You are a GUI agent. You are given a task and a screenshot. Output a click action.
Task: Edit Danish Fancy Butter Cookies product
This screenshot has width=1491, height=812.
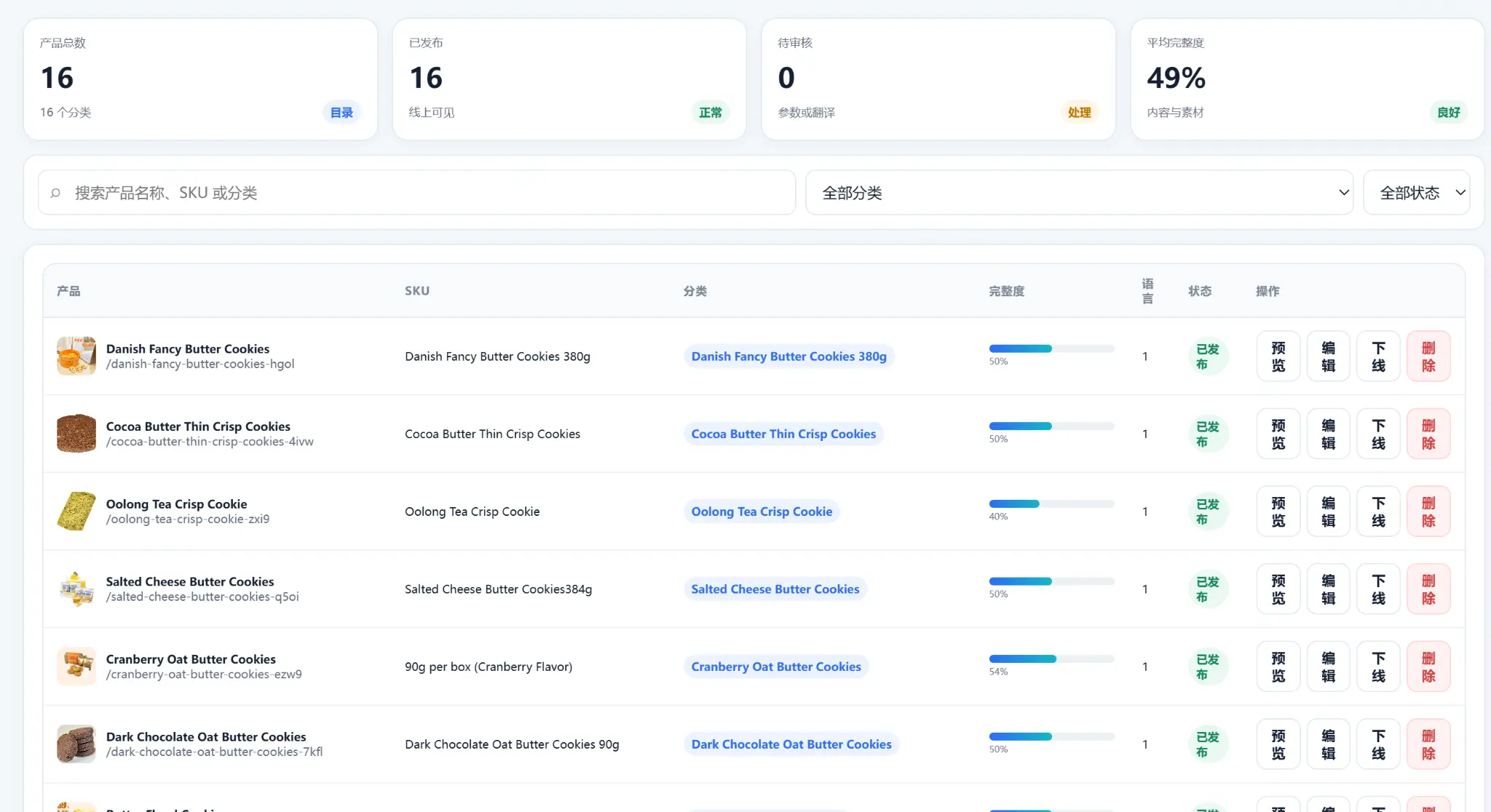(1329, 357)
